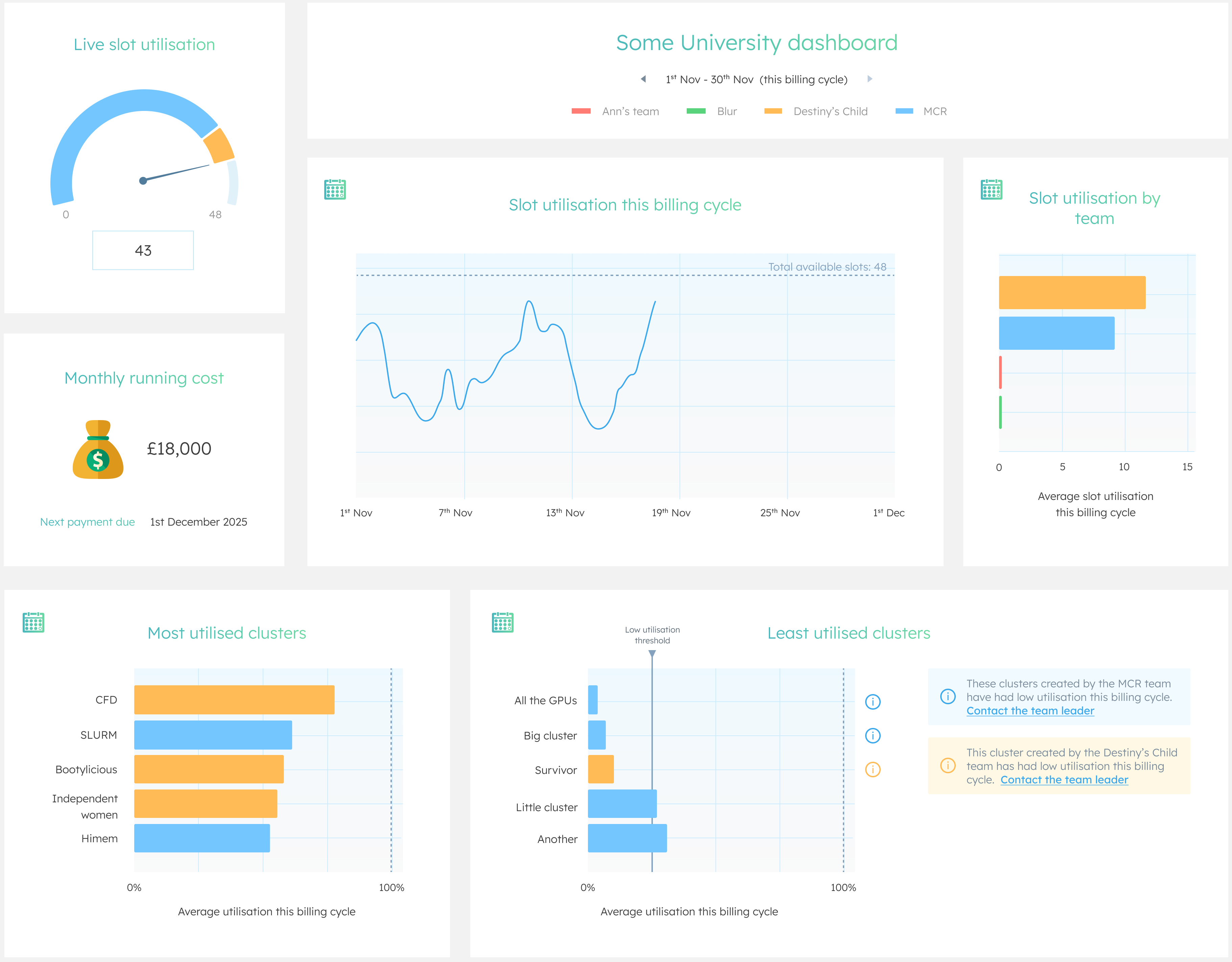Go to previous billing cycle with left arrow

pyautogui.click(x=643, y=79)
